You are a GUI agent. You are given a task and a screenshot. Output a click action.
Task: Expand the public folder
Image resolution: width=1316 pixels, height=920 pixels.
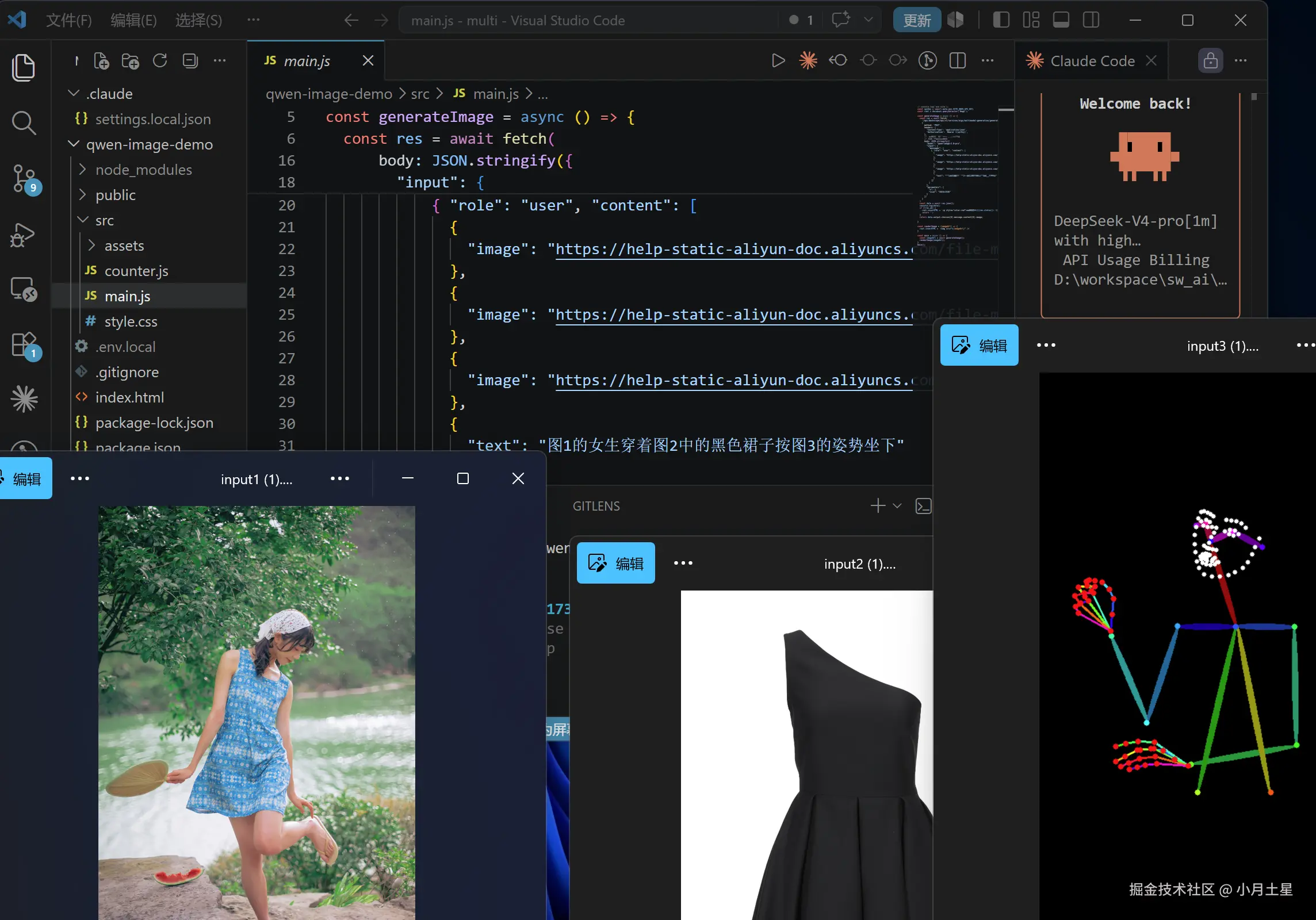point(83,194)
